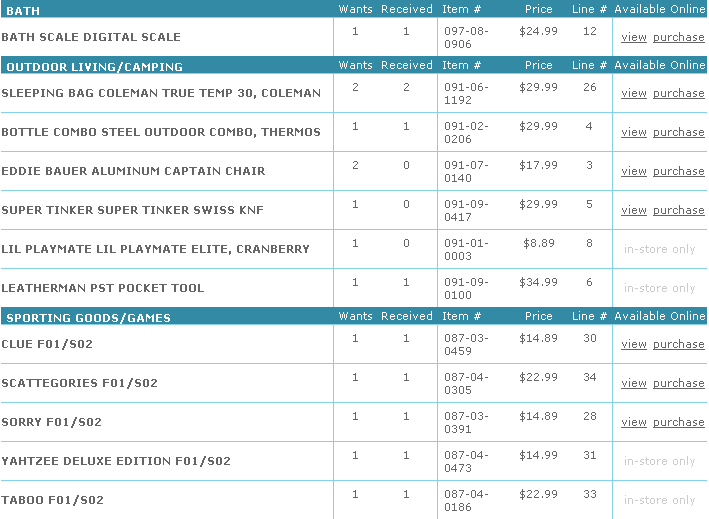This screenshot has width=709, height=519.
Task: Select the Yahtzee Deluxe Edition item name
Action: click(x=116, y=462)
